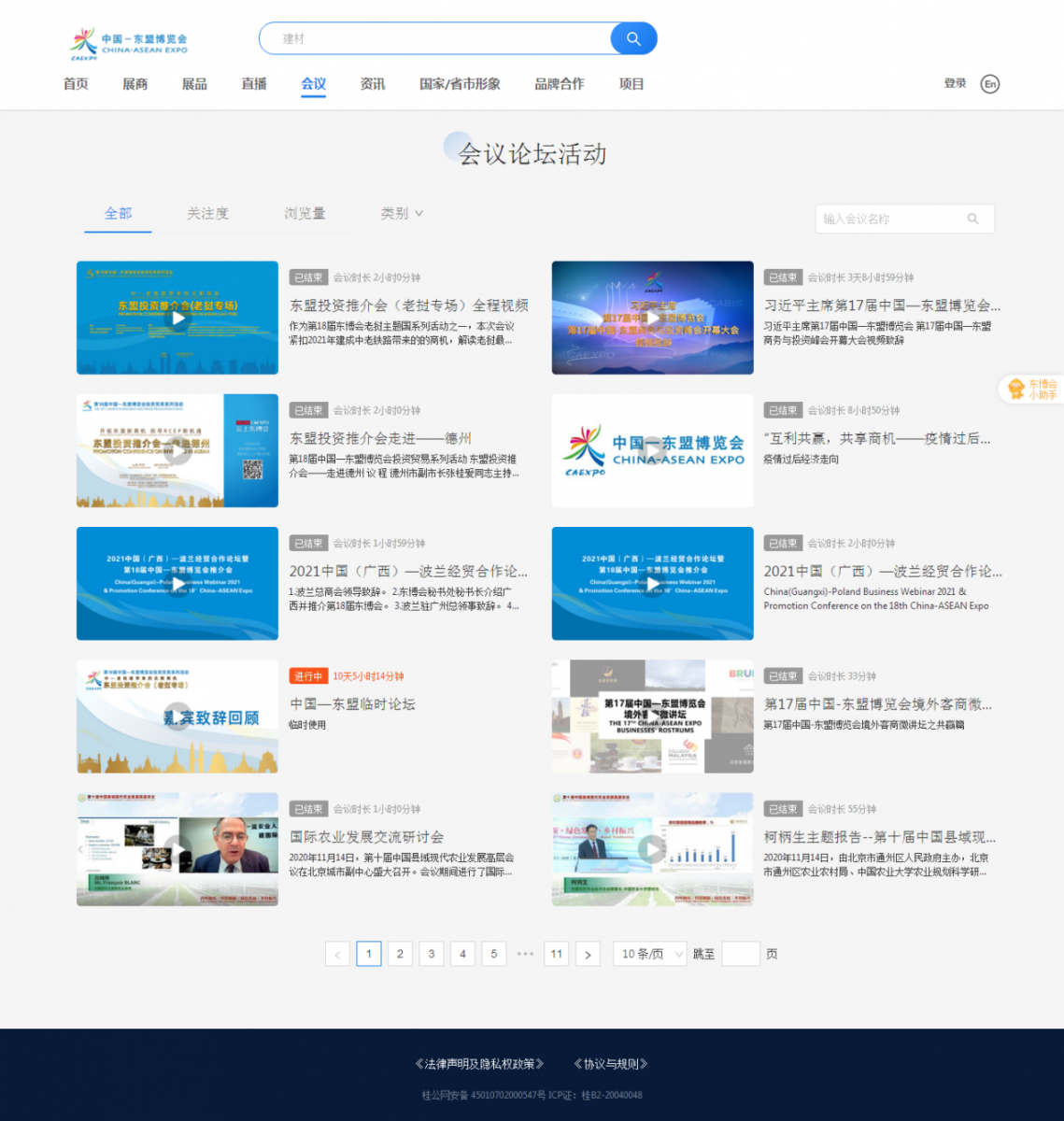Click 疫情过后经济走向 description text

802,460
